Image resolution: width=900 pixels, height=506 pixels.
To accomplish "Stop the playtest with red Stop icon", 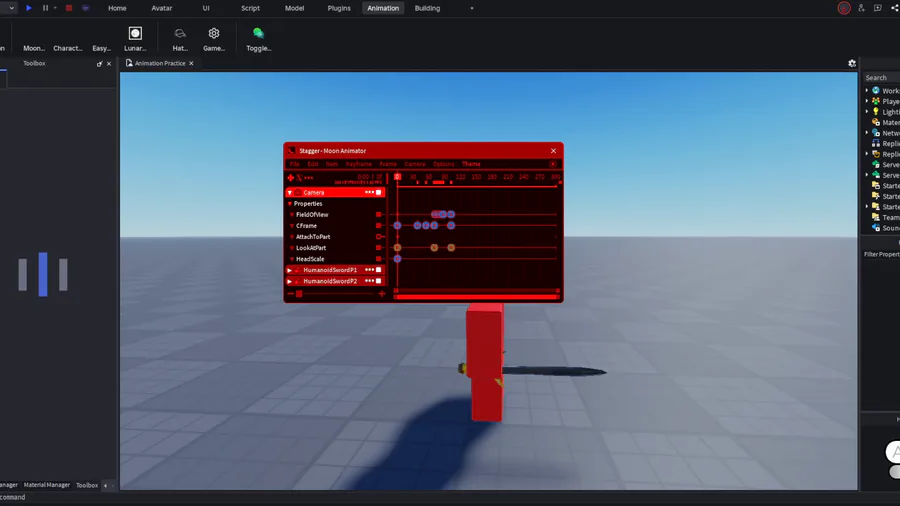I will point(69,8).
